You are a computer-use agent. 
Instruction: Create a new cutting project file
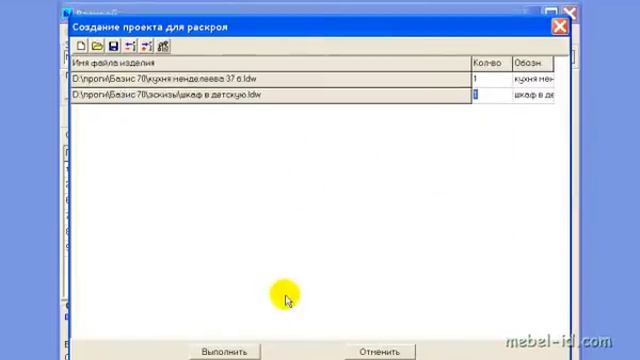coord(81,46)
